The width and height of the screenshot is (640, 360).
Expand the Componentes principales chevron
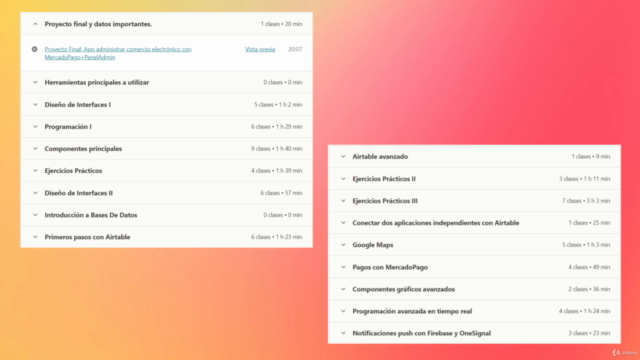[x=35, y=149]
